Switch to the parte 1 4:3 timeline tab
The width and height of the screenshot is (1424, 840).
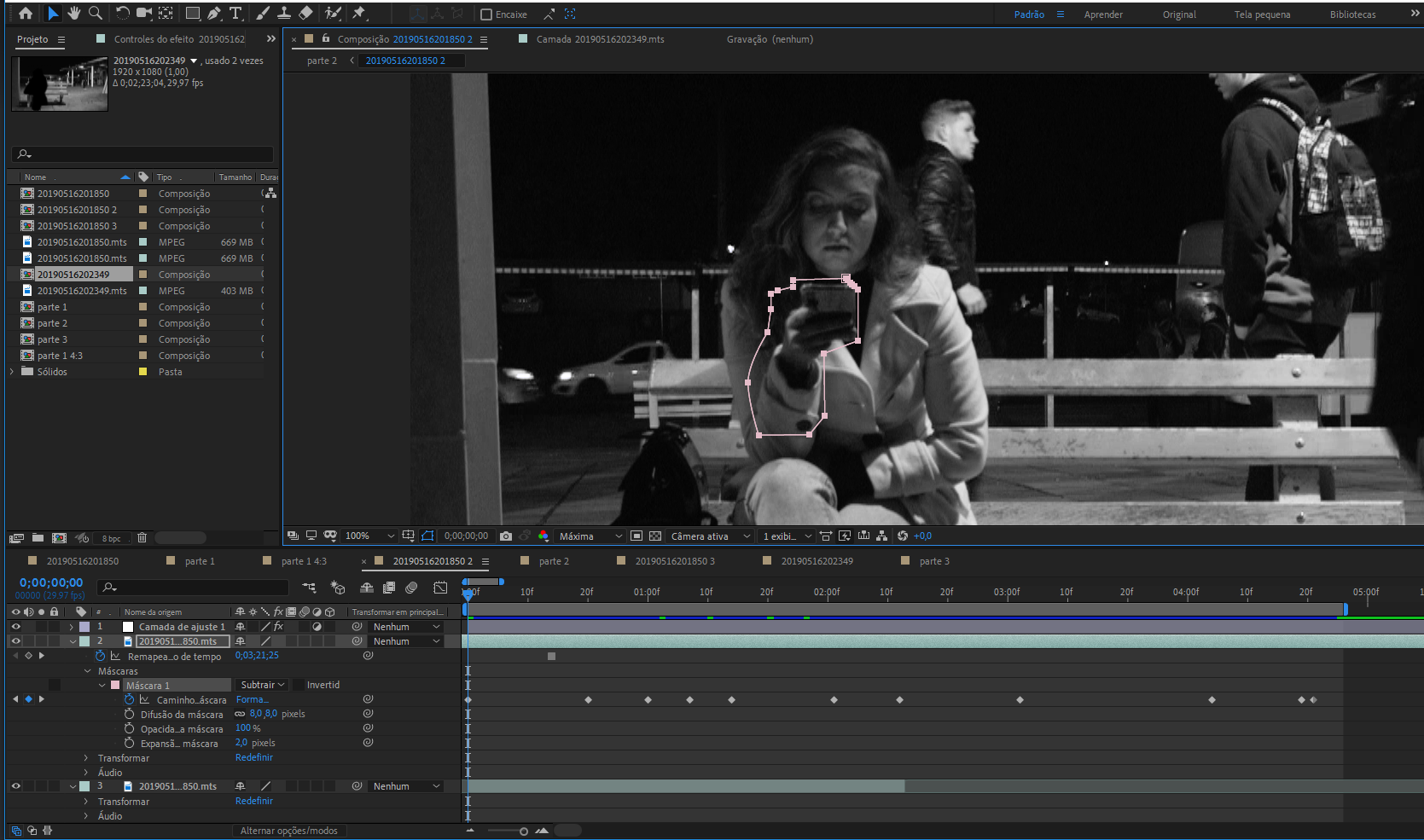coord(304,561)
